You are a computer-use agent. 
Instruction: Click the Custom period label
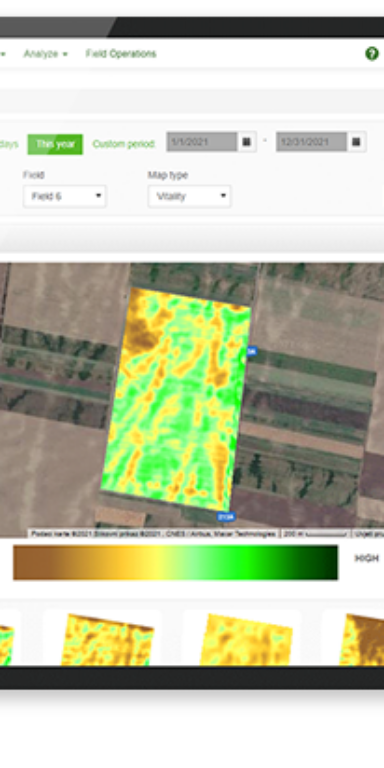[x=124, y=144]
